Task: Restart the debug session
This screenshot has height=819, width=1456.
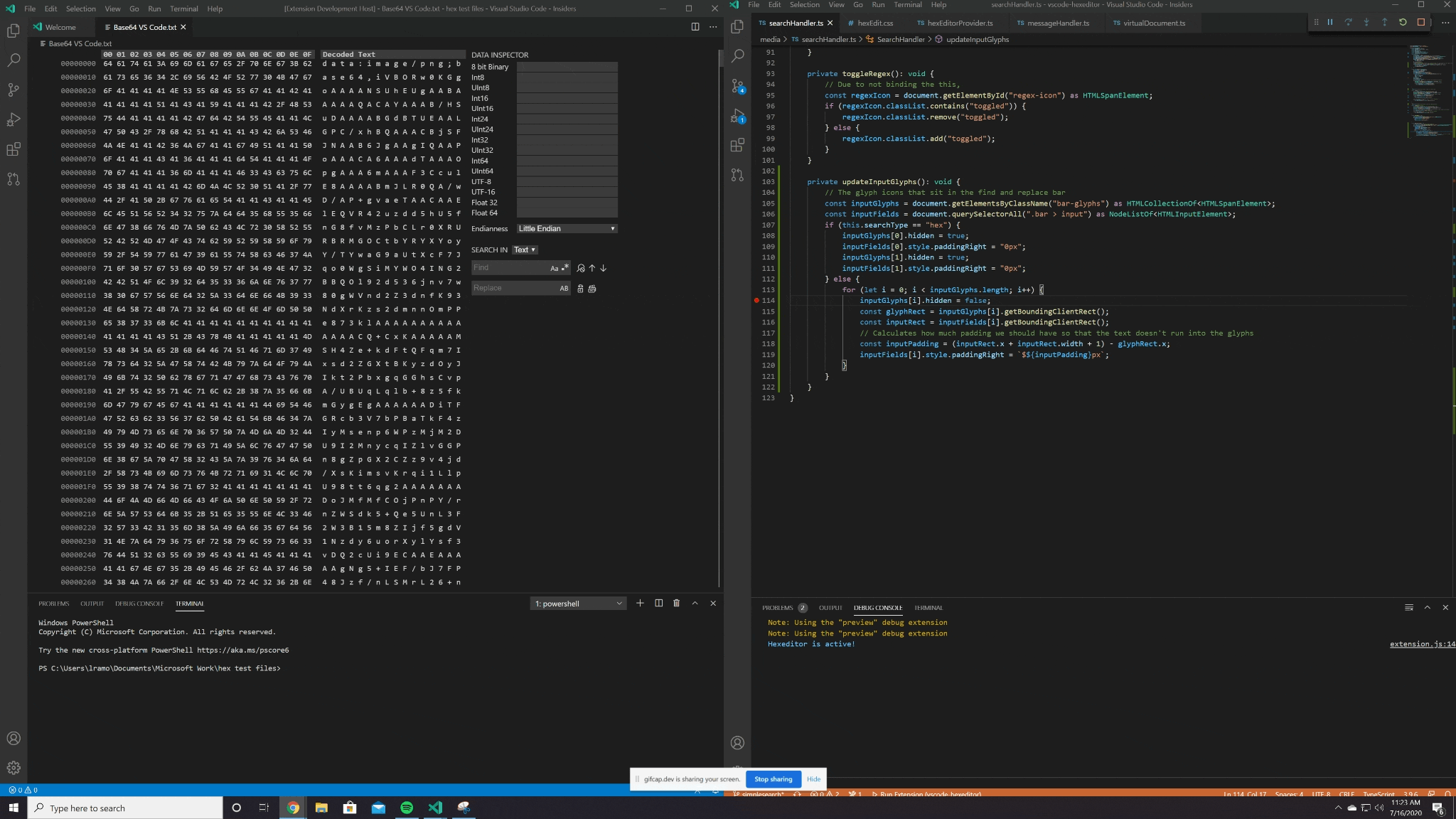Action: coord(1403,22)
